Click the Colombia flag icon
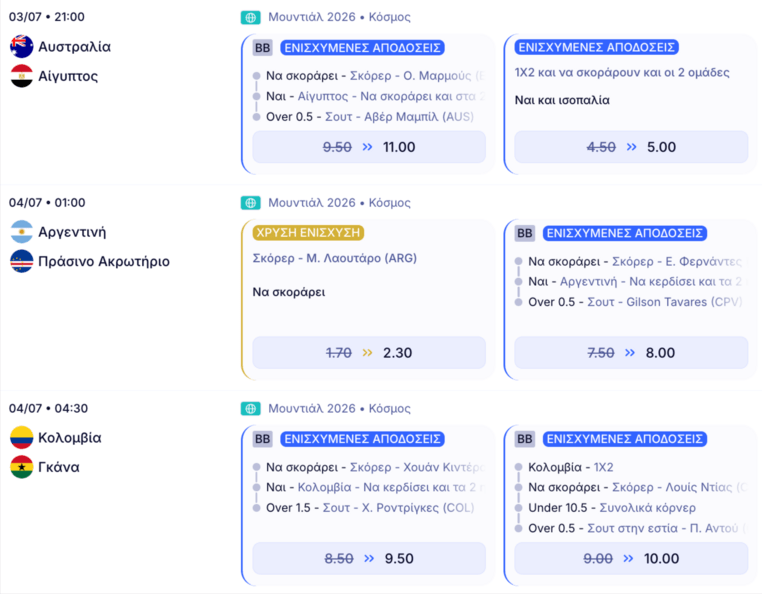762x594 pixels. tap(21, 437)
